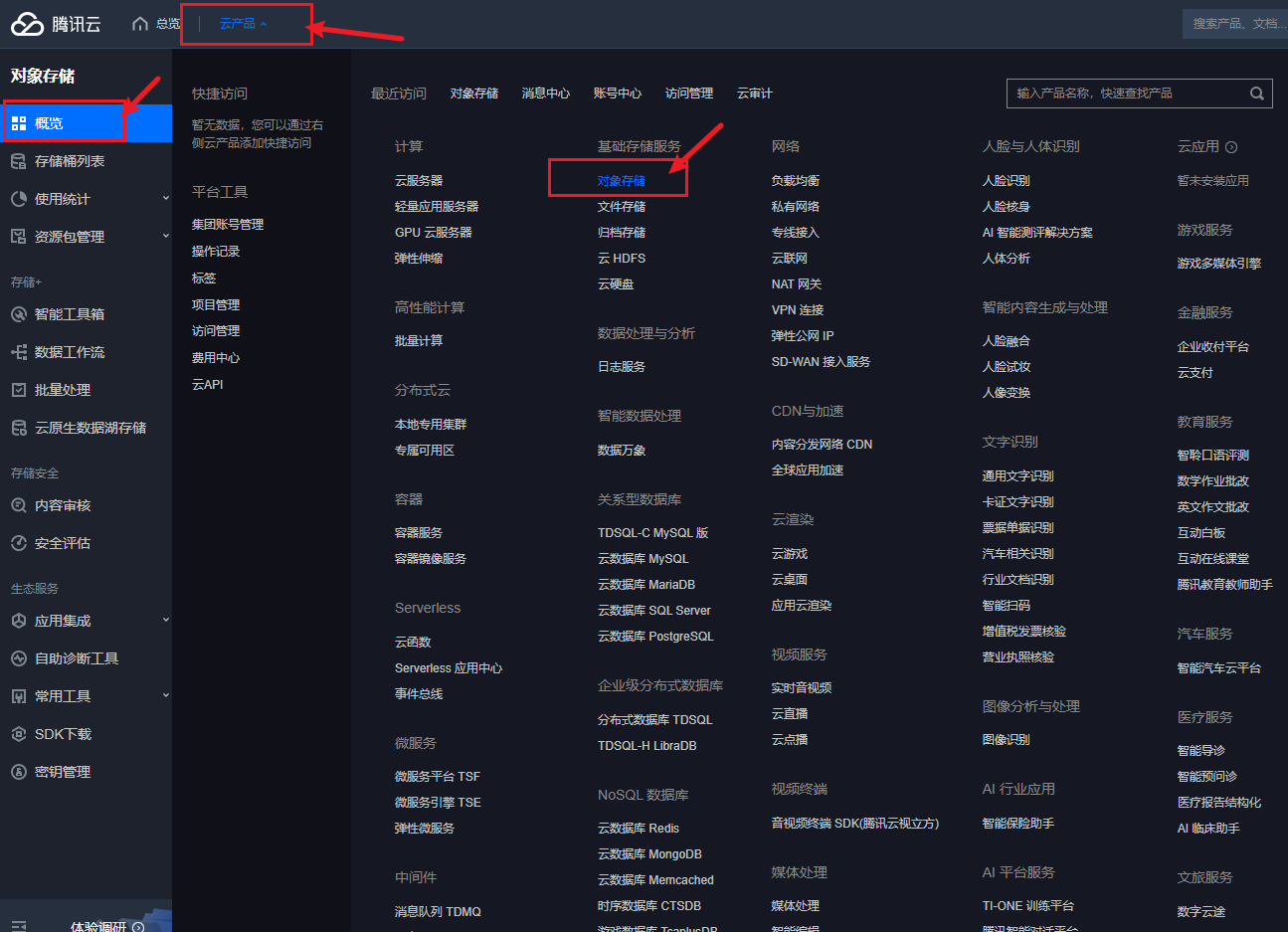The height and width of the screenshot is (932, 1288).
Task: Click the 数据工作流 icon
Action: [19, 352]
